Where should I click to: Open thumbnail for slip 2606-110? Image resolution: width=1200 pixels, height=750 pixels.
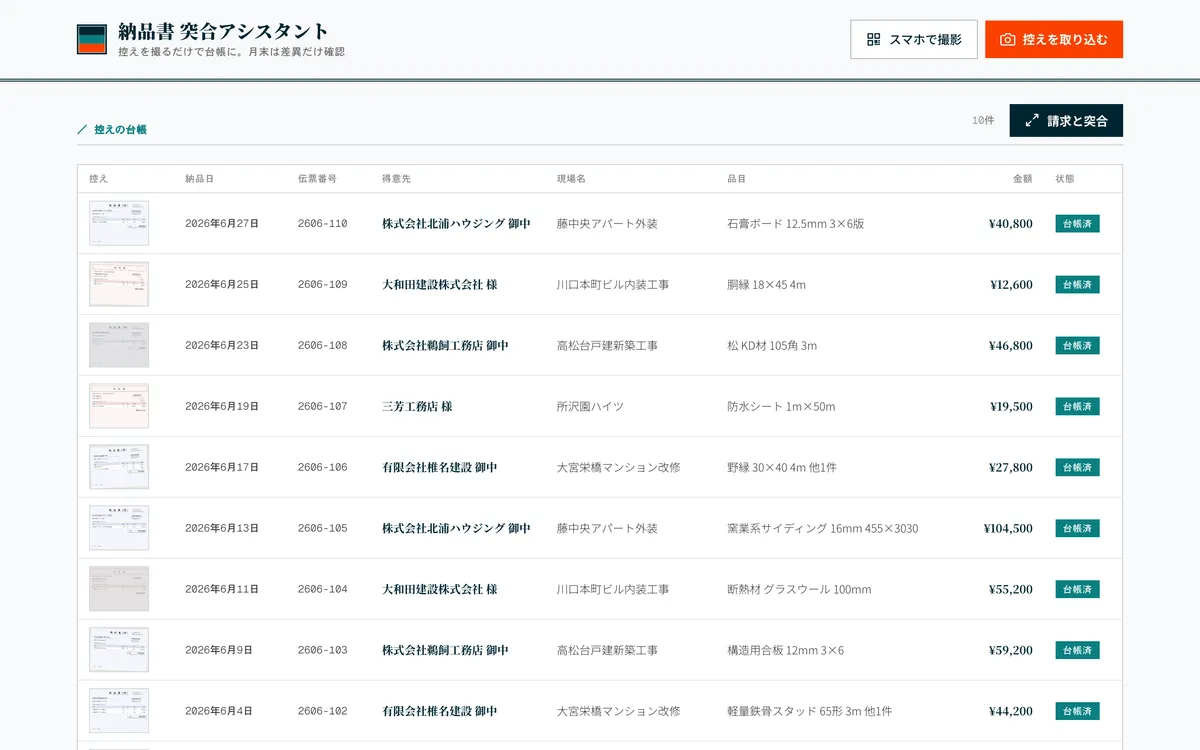click(119, 223)
